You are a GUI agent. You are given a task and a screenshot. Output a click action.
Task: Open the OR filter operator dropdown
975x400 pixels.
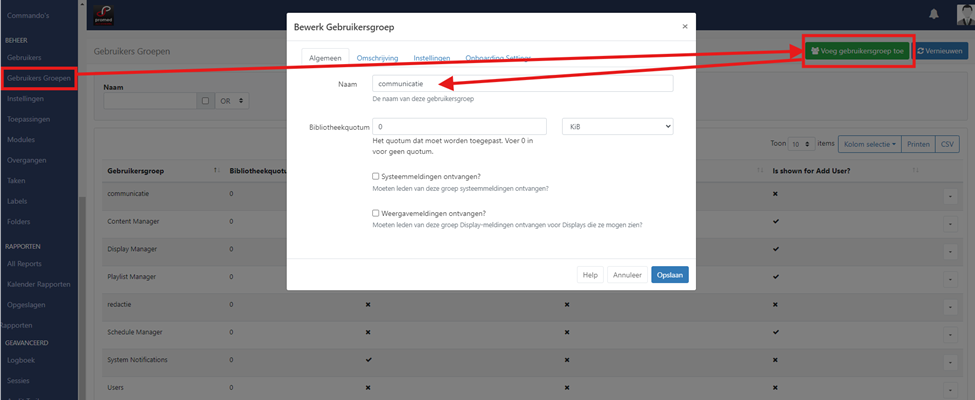pos(232,101)
